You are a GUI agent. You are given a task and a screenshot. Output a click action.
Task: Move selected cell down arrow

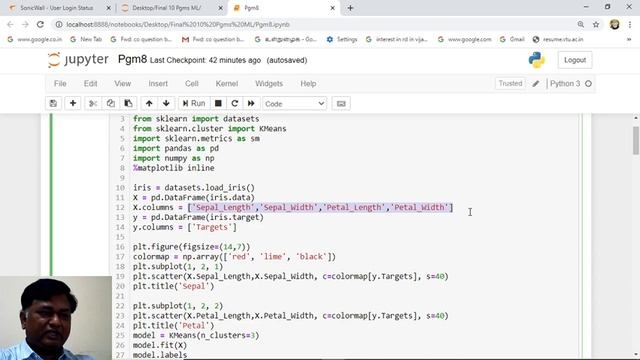166,104
